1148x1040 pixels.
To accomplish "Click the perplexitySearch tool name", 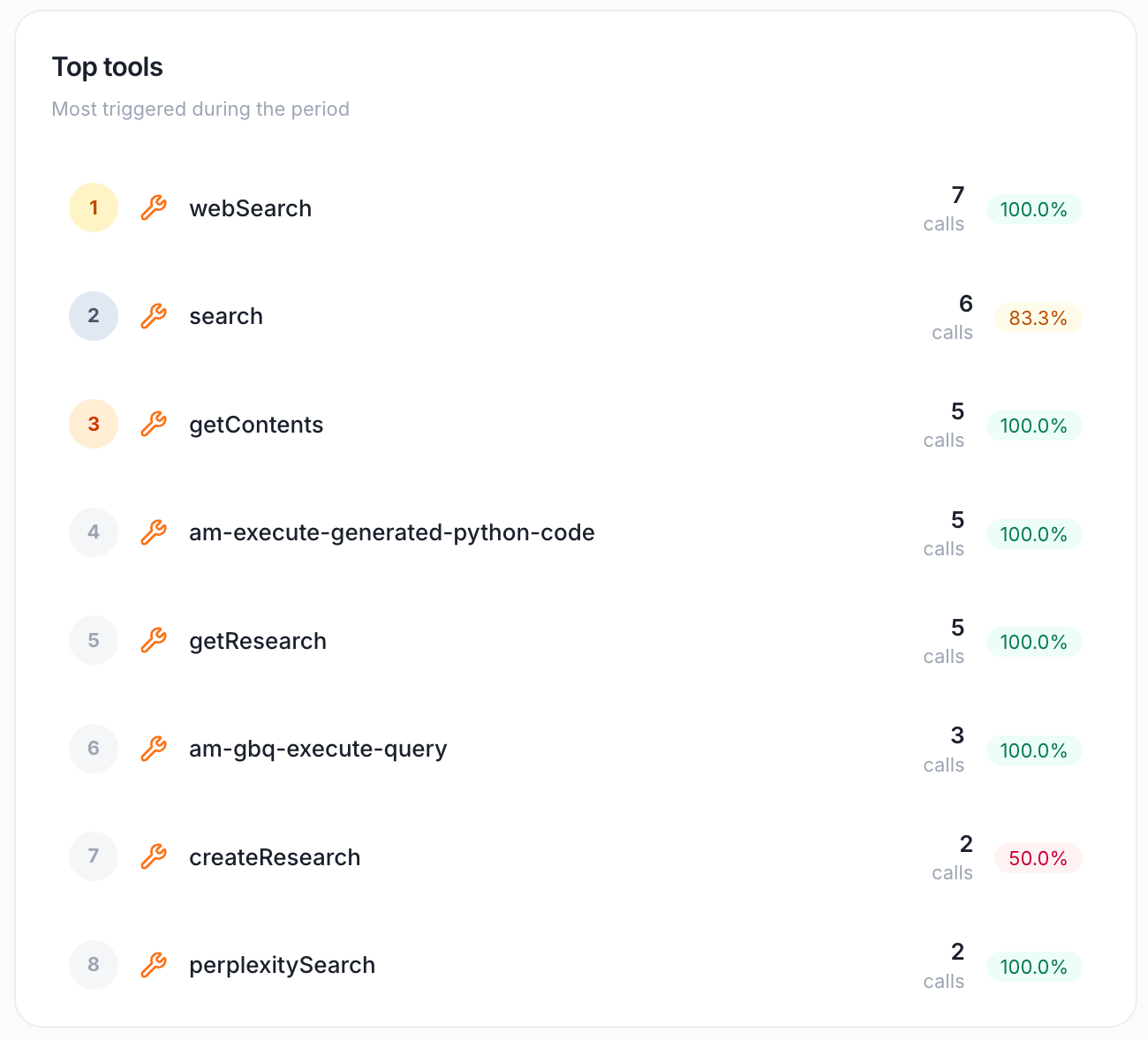I will [x=282, y=965].
